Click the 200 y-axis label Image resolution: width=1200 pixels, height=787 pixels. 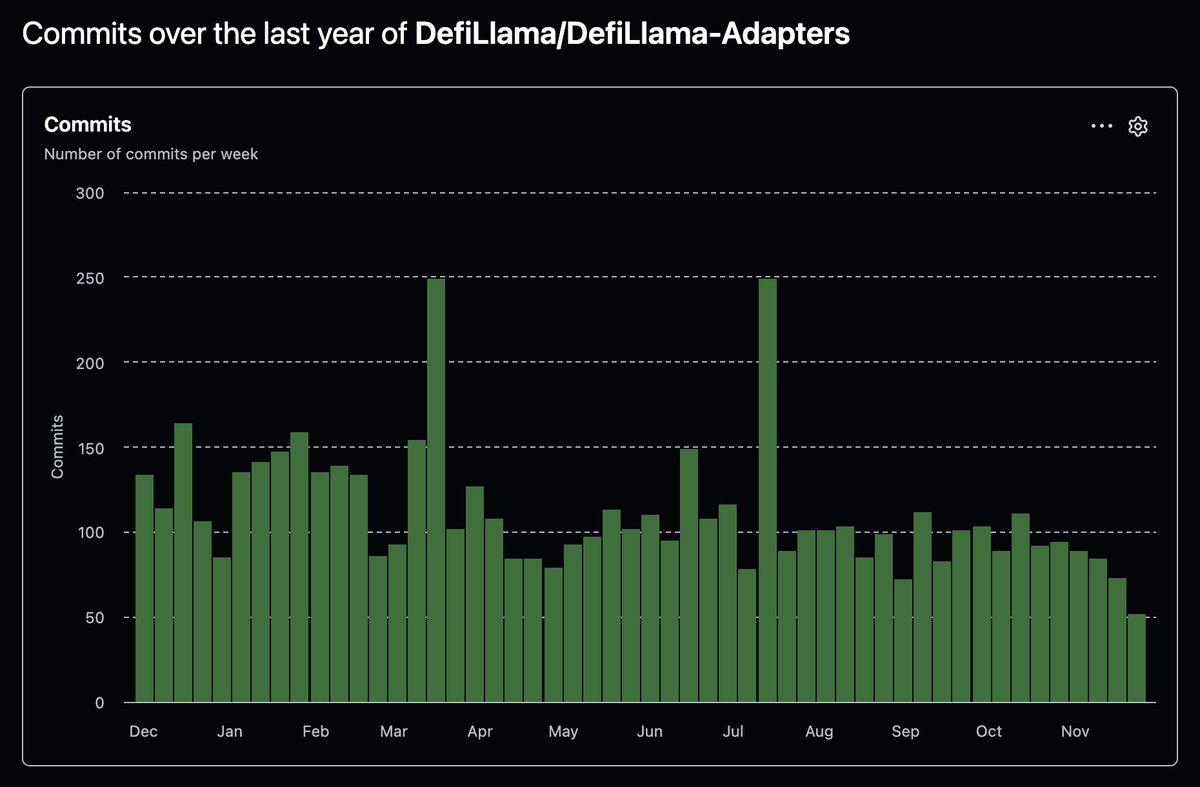pyautogui.click(x=90, y=362)
